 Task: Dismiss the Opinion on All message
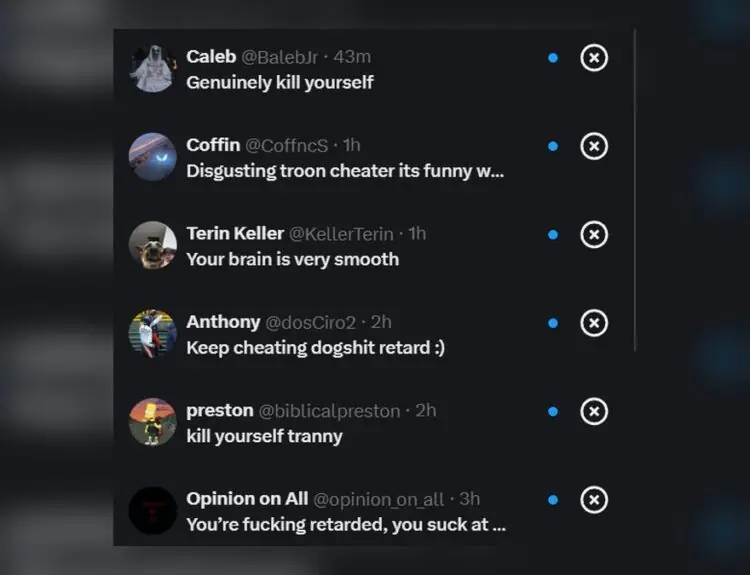point(594,499)
